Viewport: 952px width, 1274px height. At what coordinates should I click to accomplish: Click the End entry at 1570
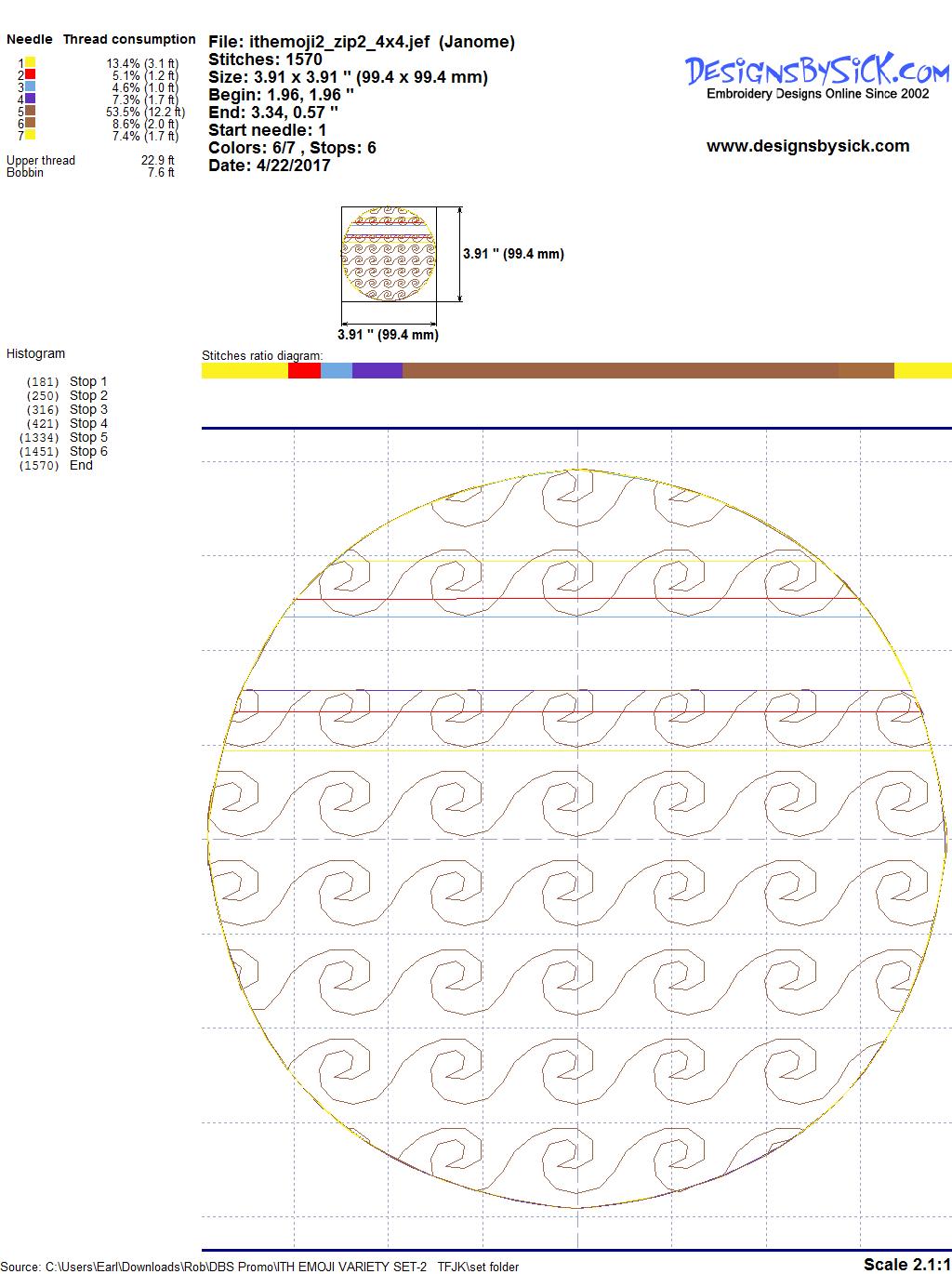point(81,465)
